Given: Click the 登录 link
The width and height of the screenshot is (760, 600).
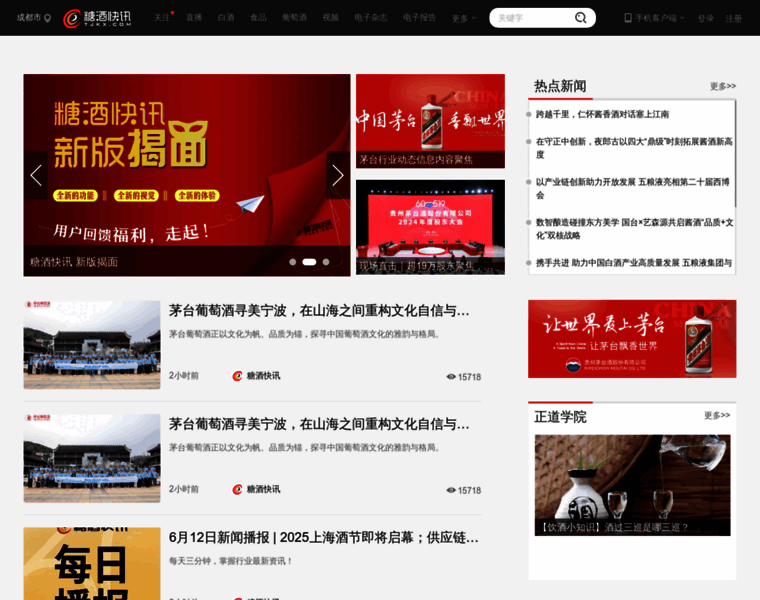Looking at the screenshot, I should 706,18.
